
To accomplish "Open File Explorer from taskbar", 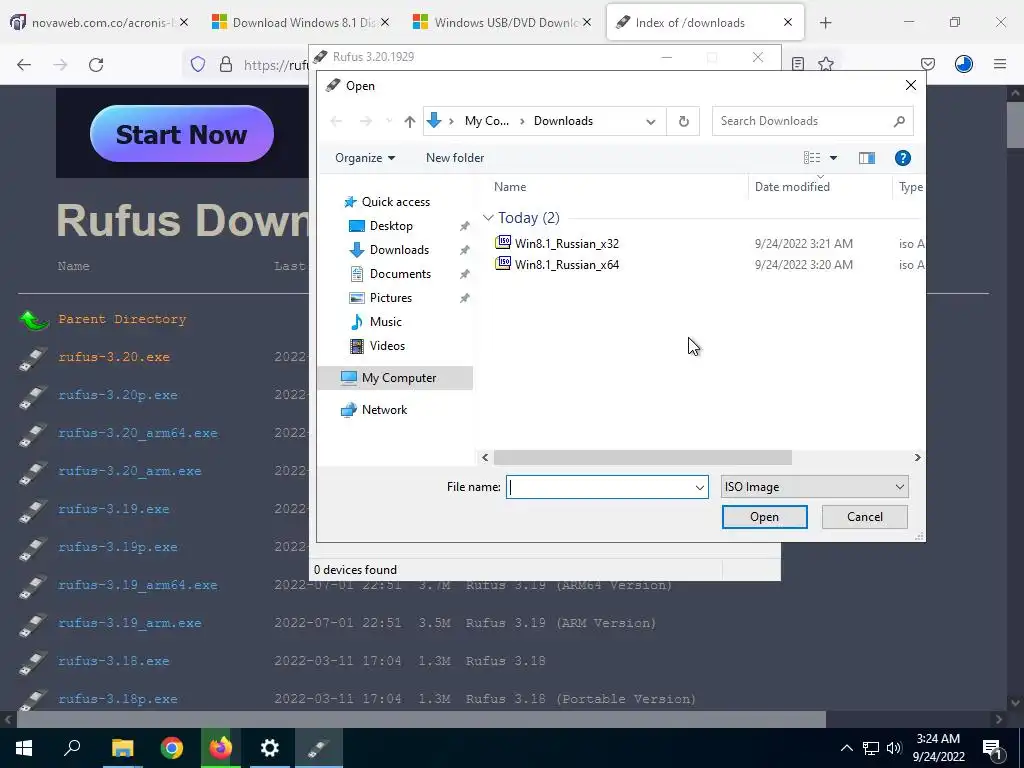I will [122, 748].
